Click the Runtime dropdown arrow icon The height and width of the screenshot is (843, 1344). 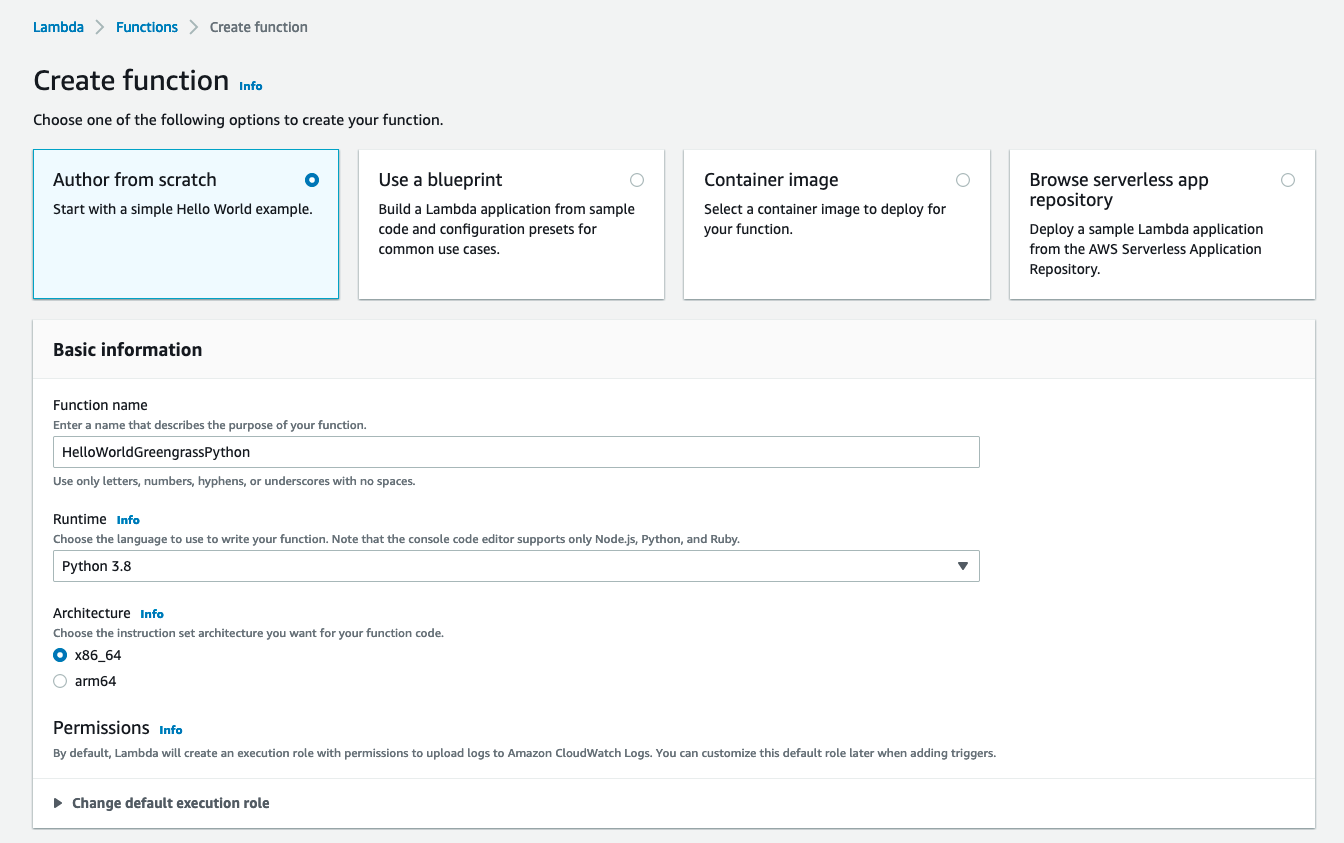[x=962, y=566]
